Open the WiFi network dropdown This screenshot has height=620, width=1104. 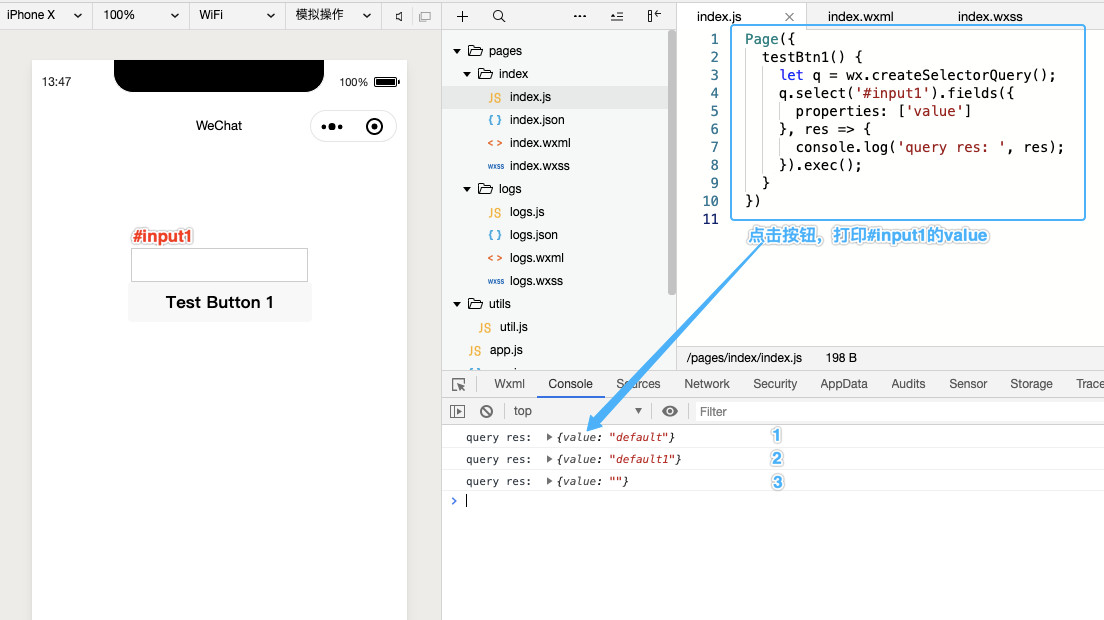[x=237, y=15]
